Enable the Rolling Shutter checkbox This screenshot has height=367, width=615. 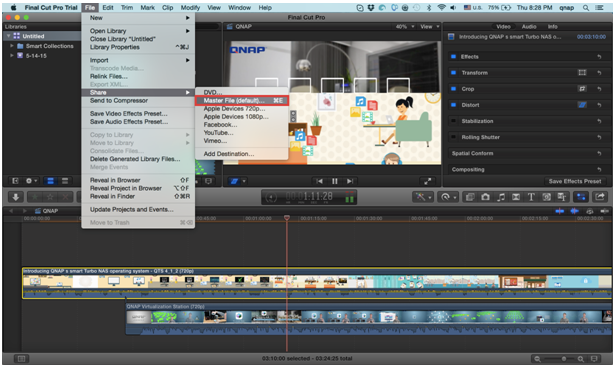[453, 137]
